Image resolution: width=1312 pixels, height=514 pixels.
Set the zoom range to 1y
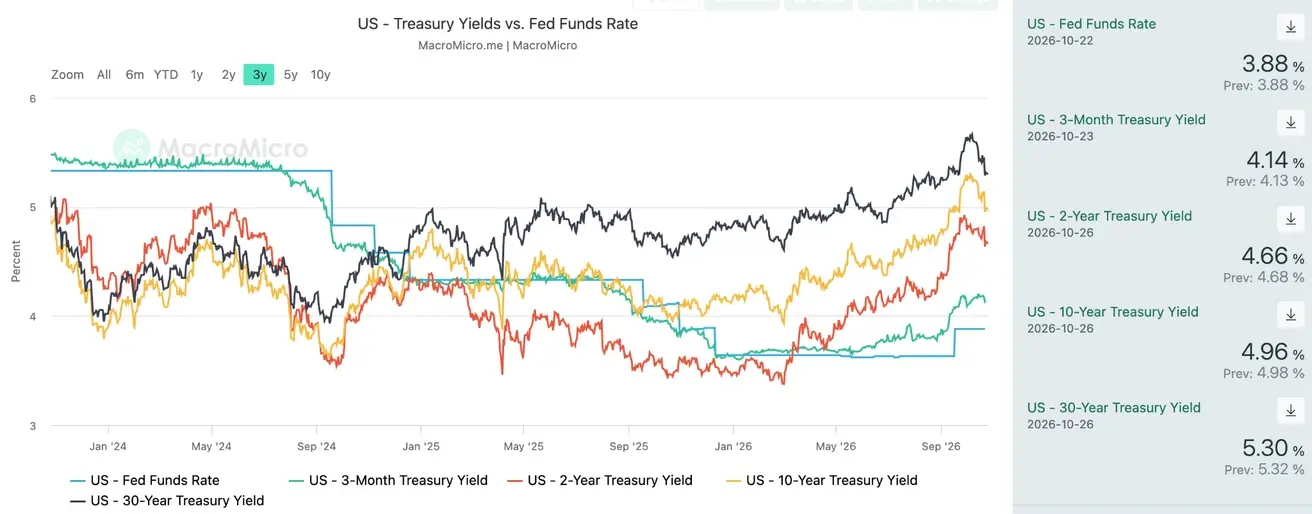click(x=197, y=75)
